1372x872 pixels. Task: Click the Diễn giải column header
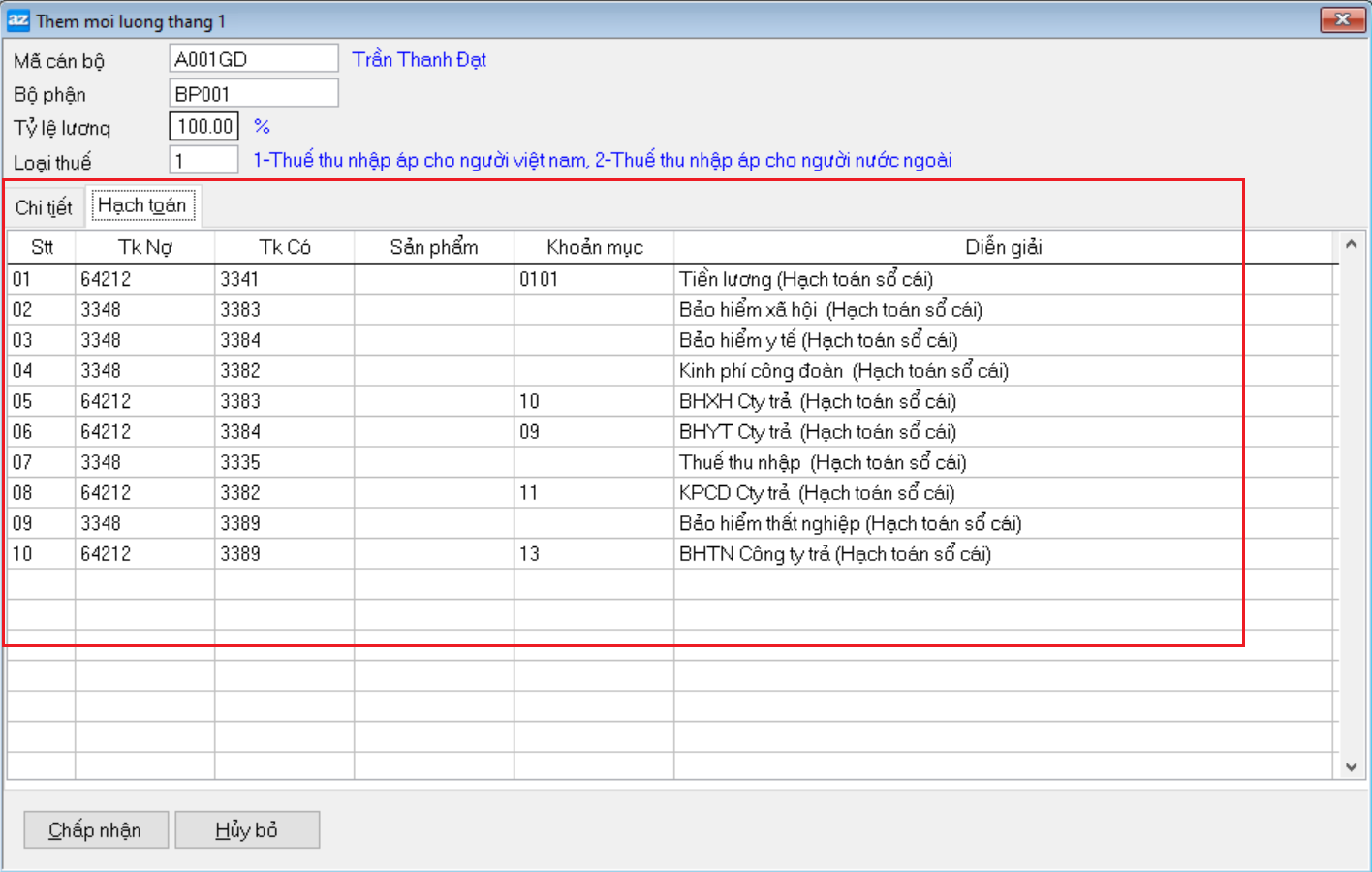(1003, 247)
